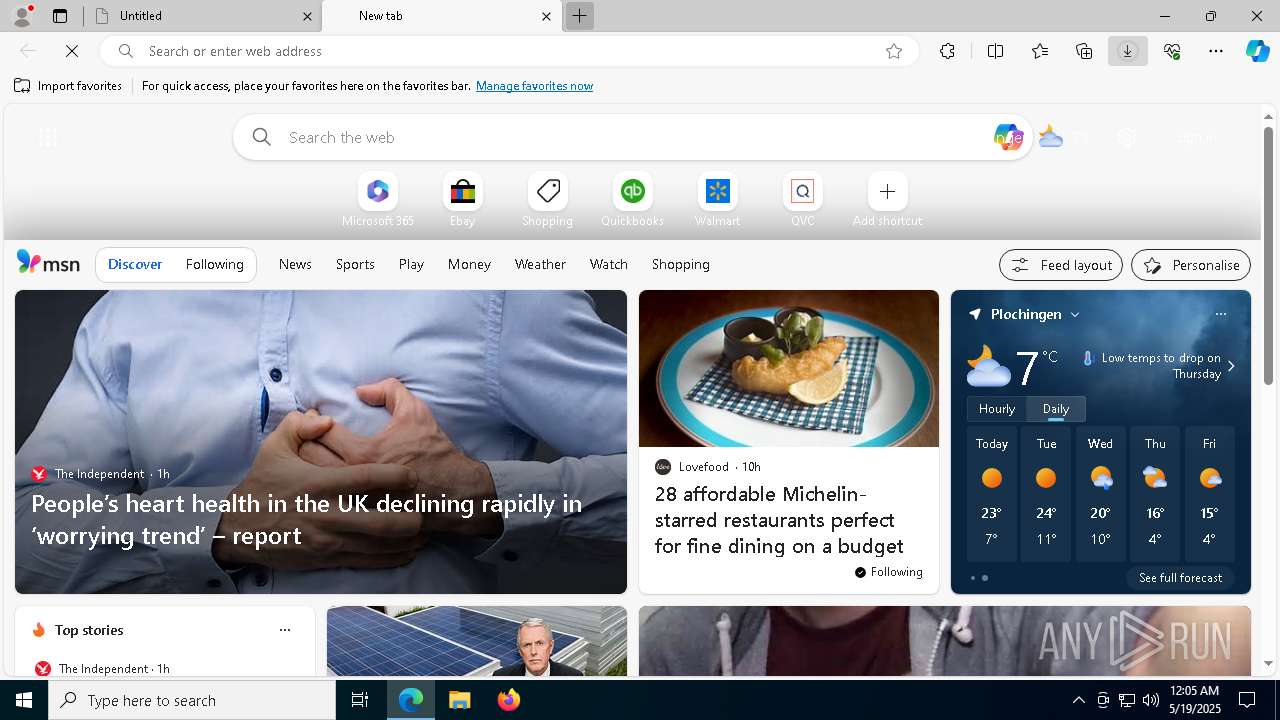
Task: Open the Quickbooks shortcut
Action: 632,200
